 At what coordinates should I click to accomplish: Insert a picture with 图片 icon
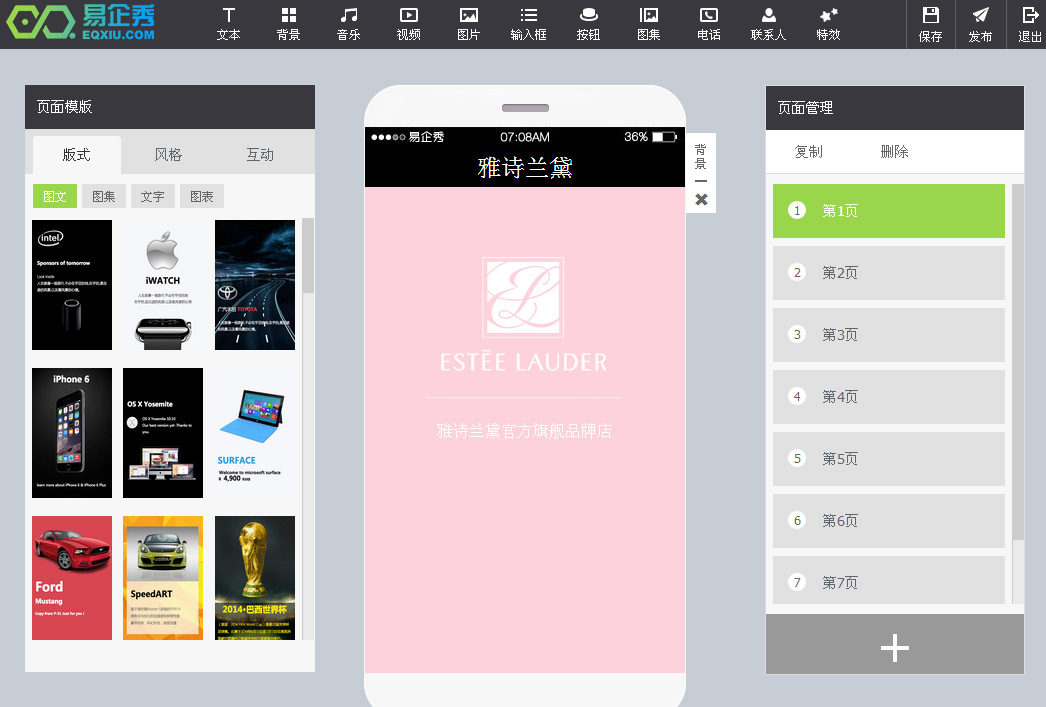468,24
